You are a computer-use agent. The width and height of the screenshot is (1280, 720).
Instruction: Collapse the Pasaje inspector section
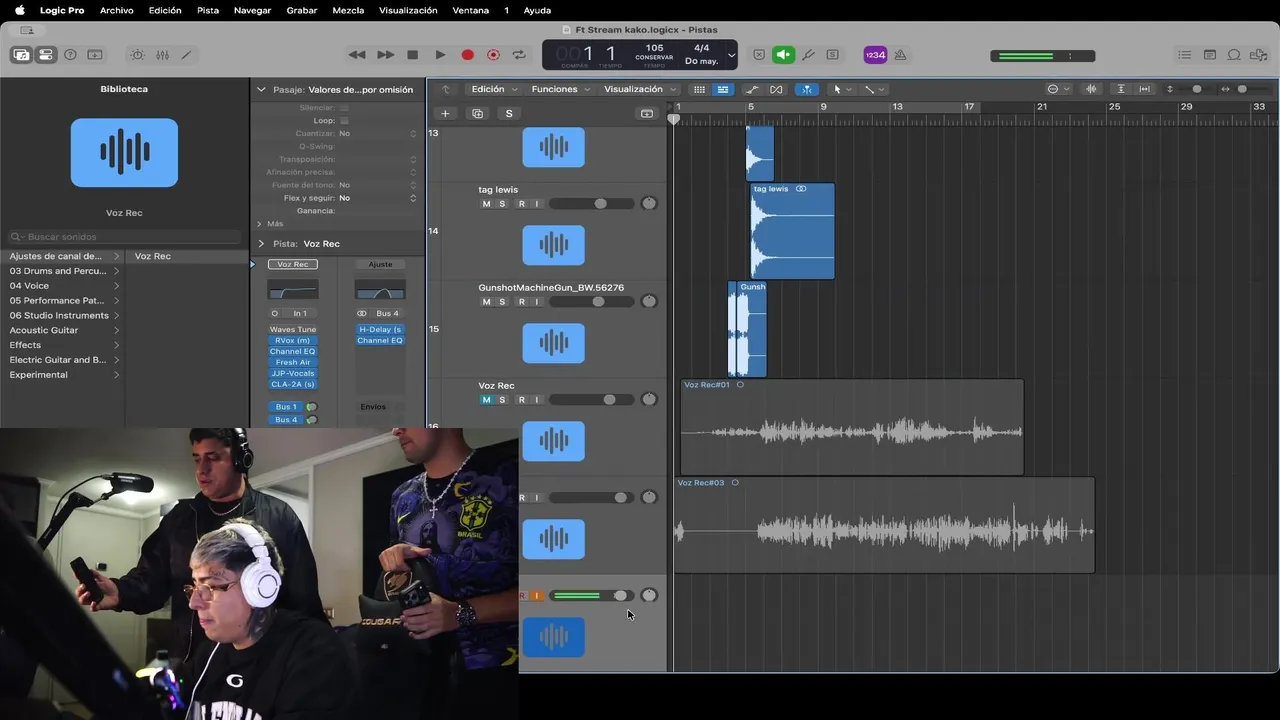click(x=261, y=89)
